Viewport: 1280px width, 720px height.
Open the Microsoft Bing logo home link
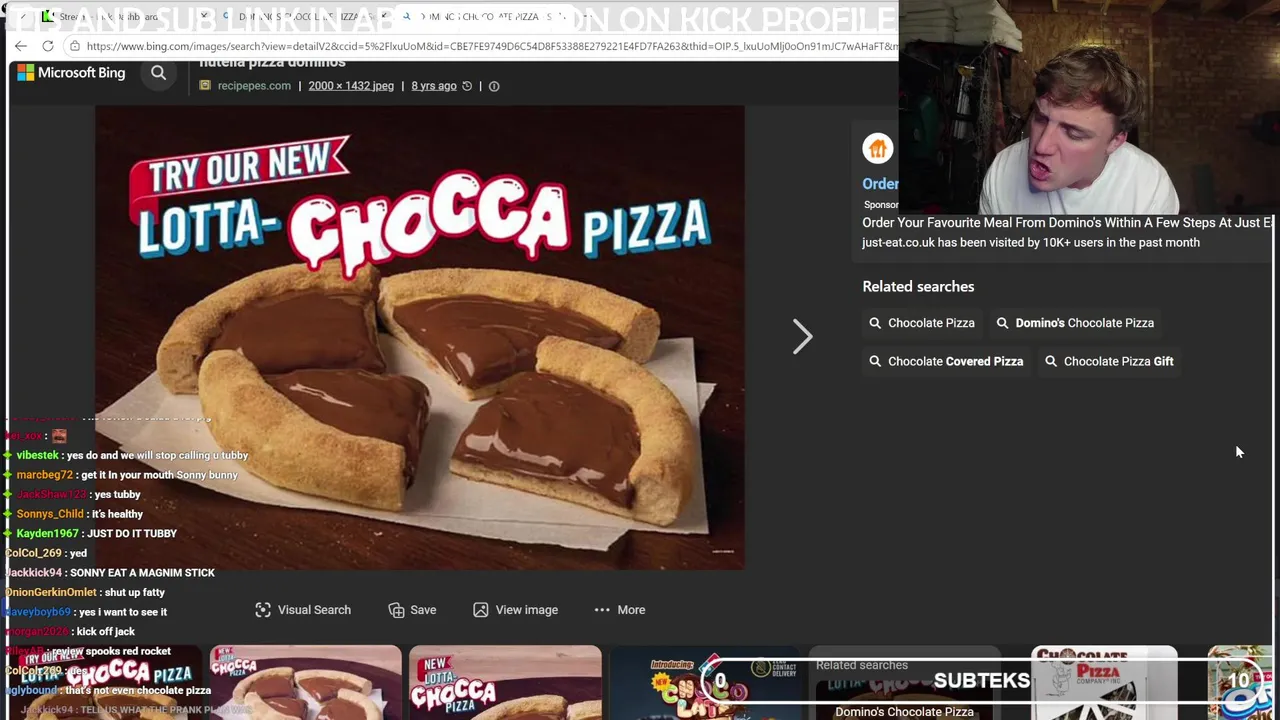tap(71, 72)
